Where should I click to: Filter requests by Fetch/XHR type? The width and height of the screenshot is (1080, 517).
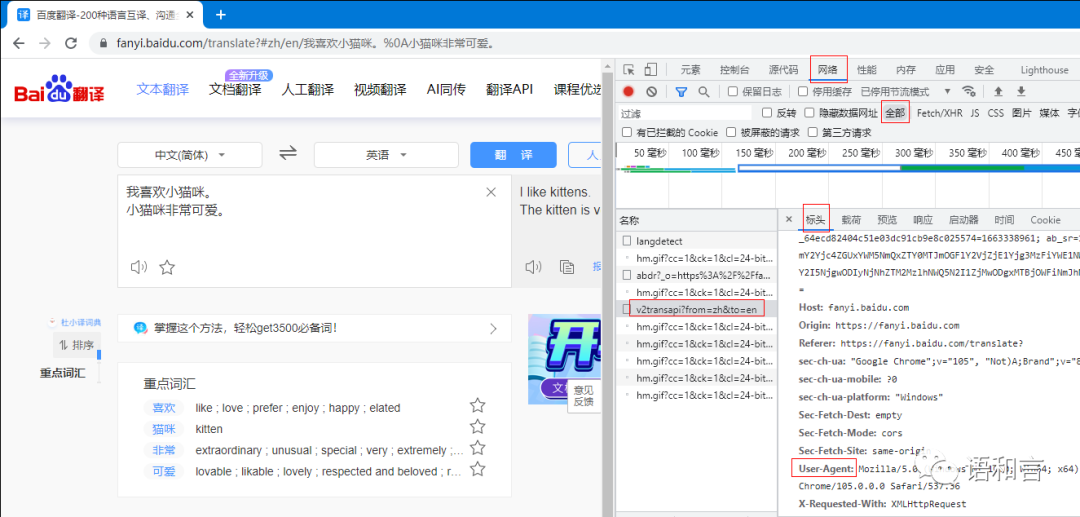click(939, 112)
